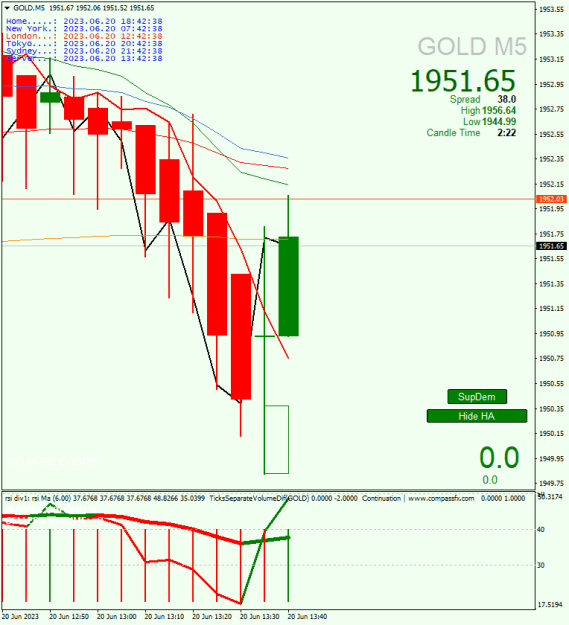Click the 1953.55 price axis label

pos(551,9)
